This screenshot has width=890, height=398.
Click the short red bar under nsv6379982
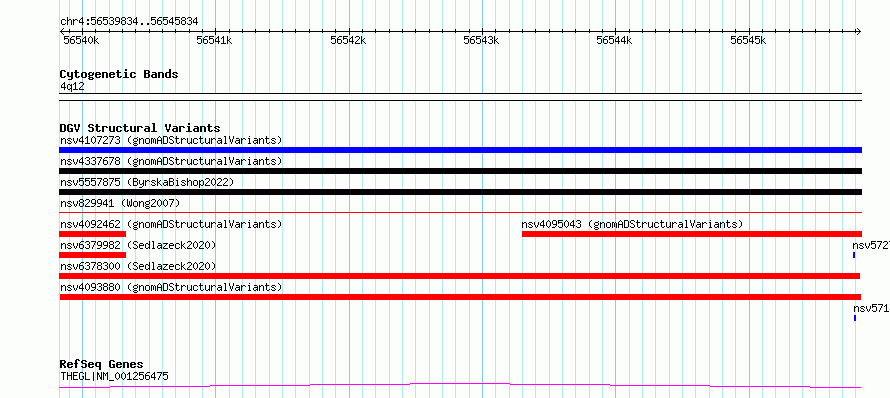click(93, 255)
